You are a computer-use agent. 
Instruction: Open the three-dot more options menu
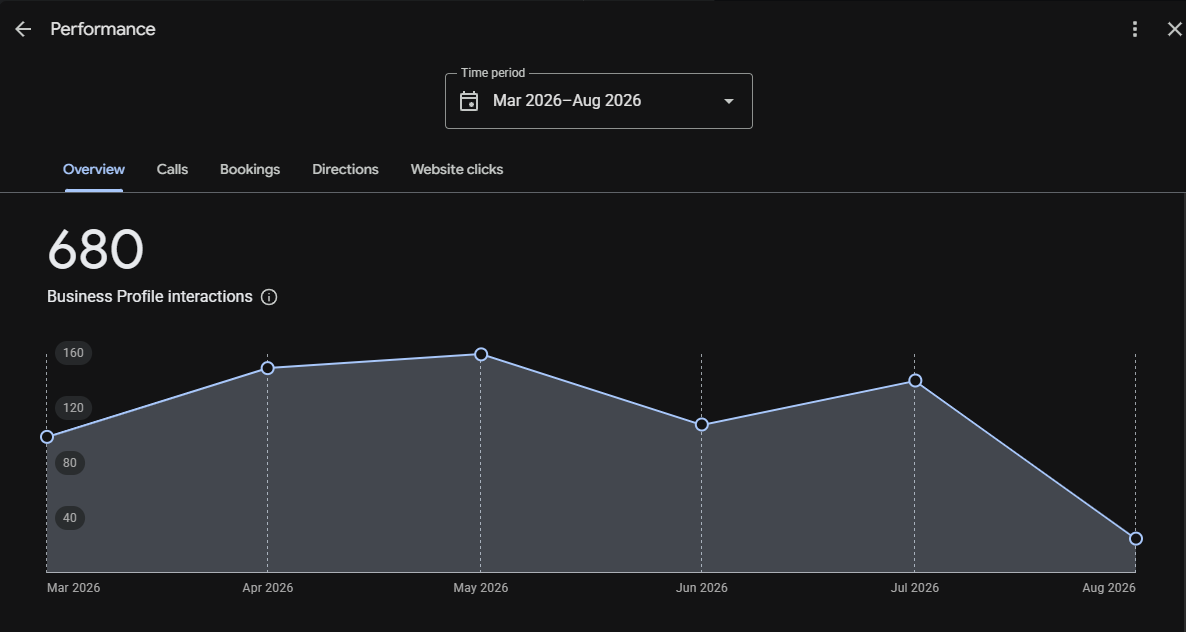pos(1135,29)
